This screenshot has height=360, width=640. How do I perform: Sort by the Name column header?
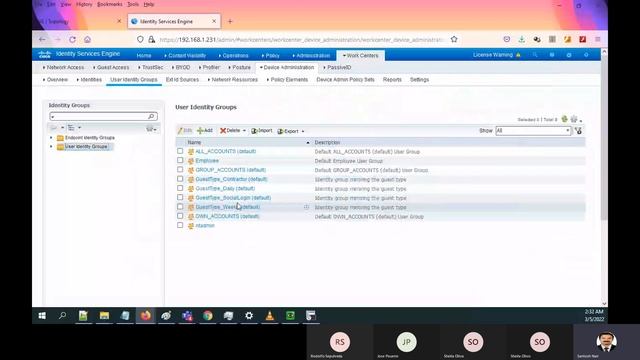[194, 142]
